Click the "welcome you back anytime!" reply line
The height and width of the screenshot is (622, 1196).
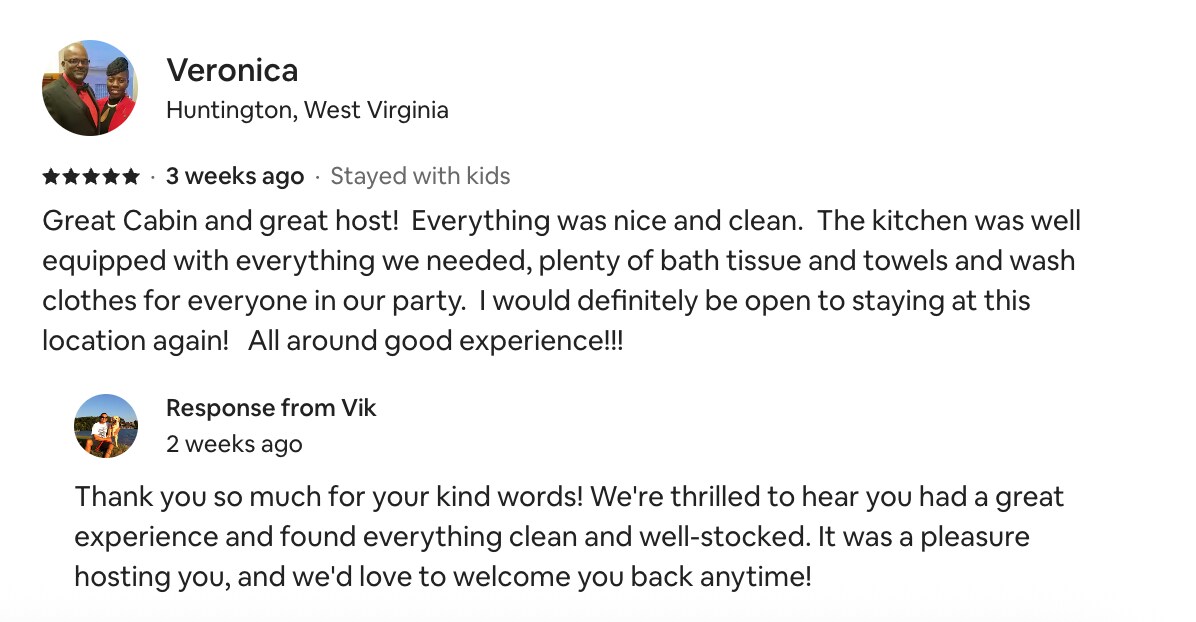pos(443,576)
